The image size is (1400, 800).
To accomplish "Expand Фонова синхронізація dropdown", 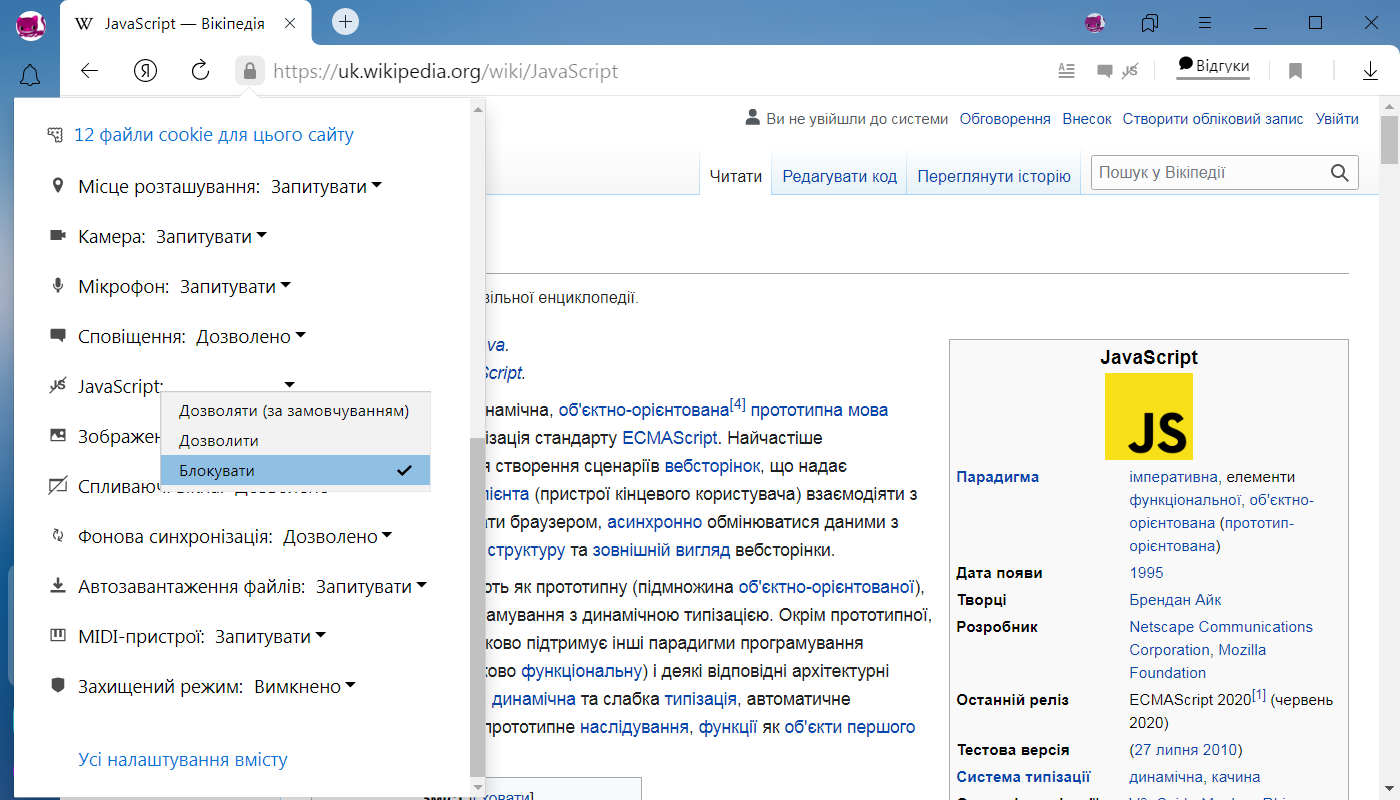I will pos(337,536).
